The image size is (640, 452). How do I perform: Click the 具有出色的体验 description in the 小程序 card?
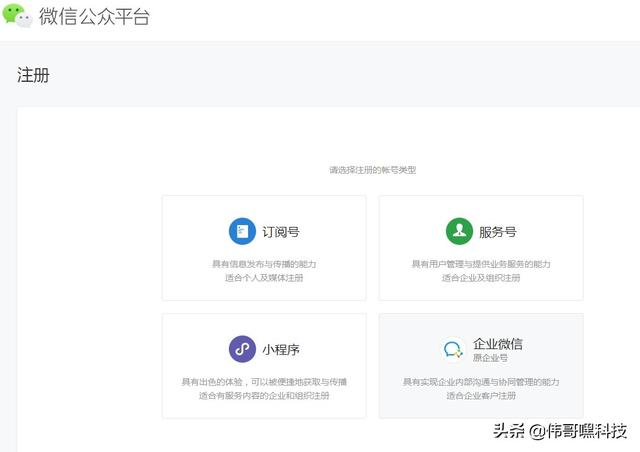coord(264,382)
